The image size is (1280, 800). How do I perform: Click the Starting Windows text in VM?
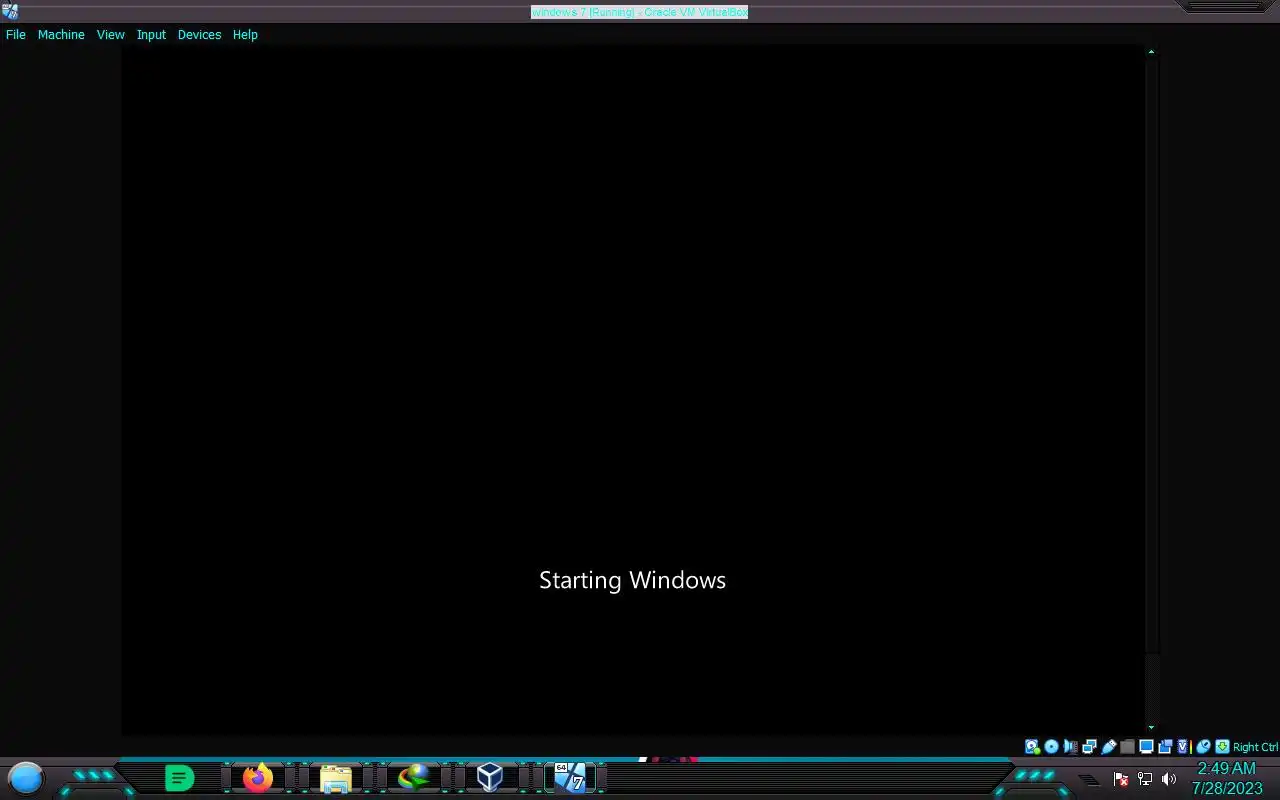632,580
